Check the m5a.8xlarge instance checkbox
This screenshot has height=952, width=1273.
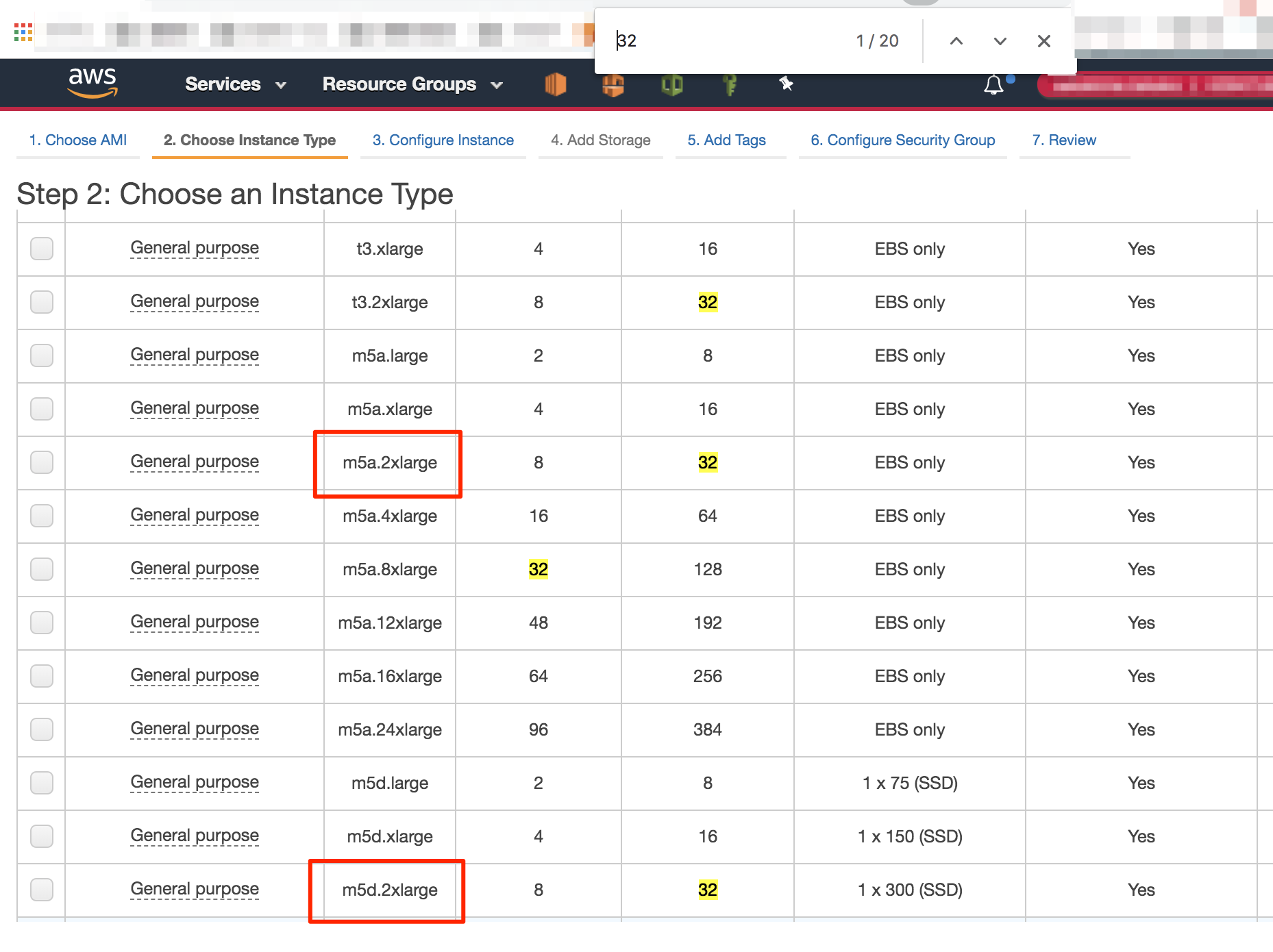(x=42, y=569)
